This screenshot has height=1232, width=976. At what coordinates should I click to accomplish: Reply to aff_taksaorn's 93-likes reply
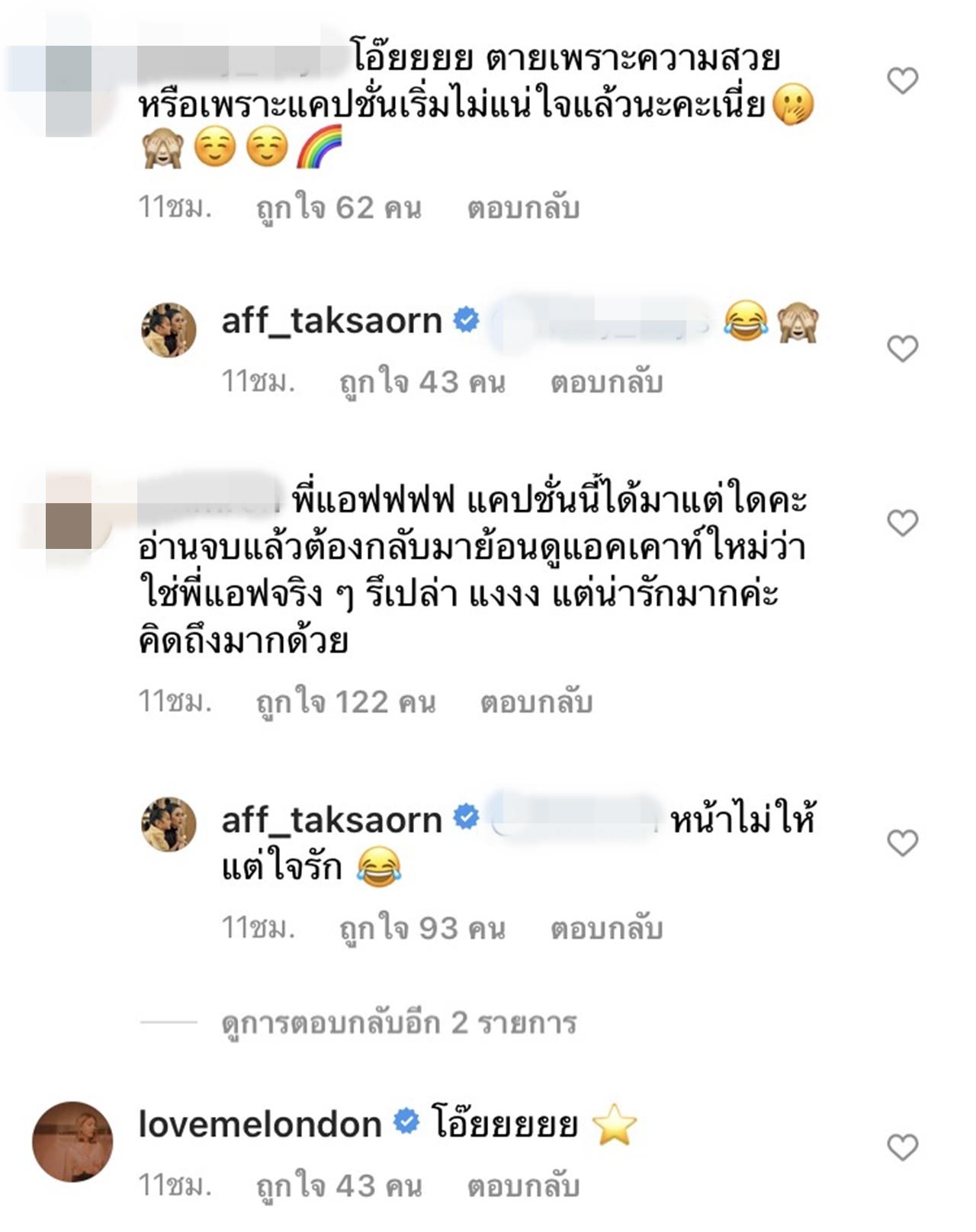606,929
